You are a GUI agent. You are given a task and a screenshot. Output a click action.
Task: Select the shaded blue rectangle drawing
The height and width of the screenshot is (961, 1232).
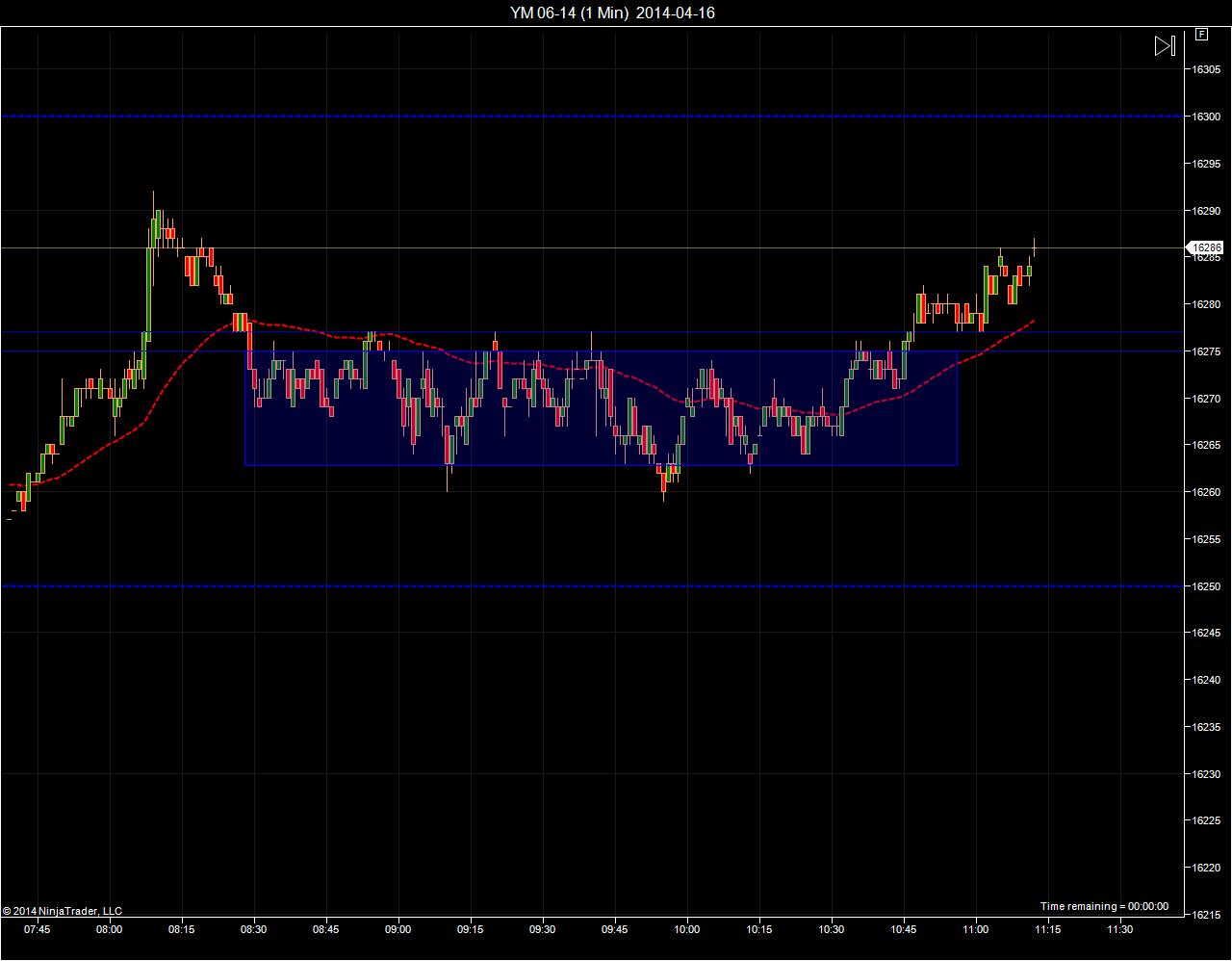pyautogui.click(x=601, y=408)
